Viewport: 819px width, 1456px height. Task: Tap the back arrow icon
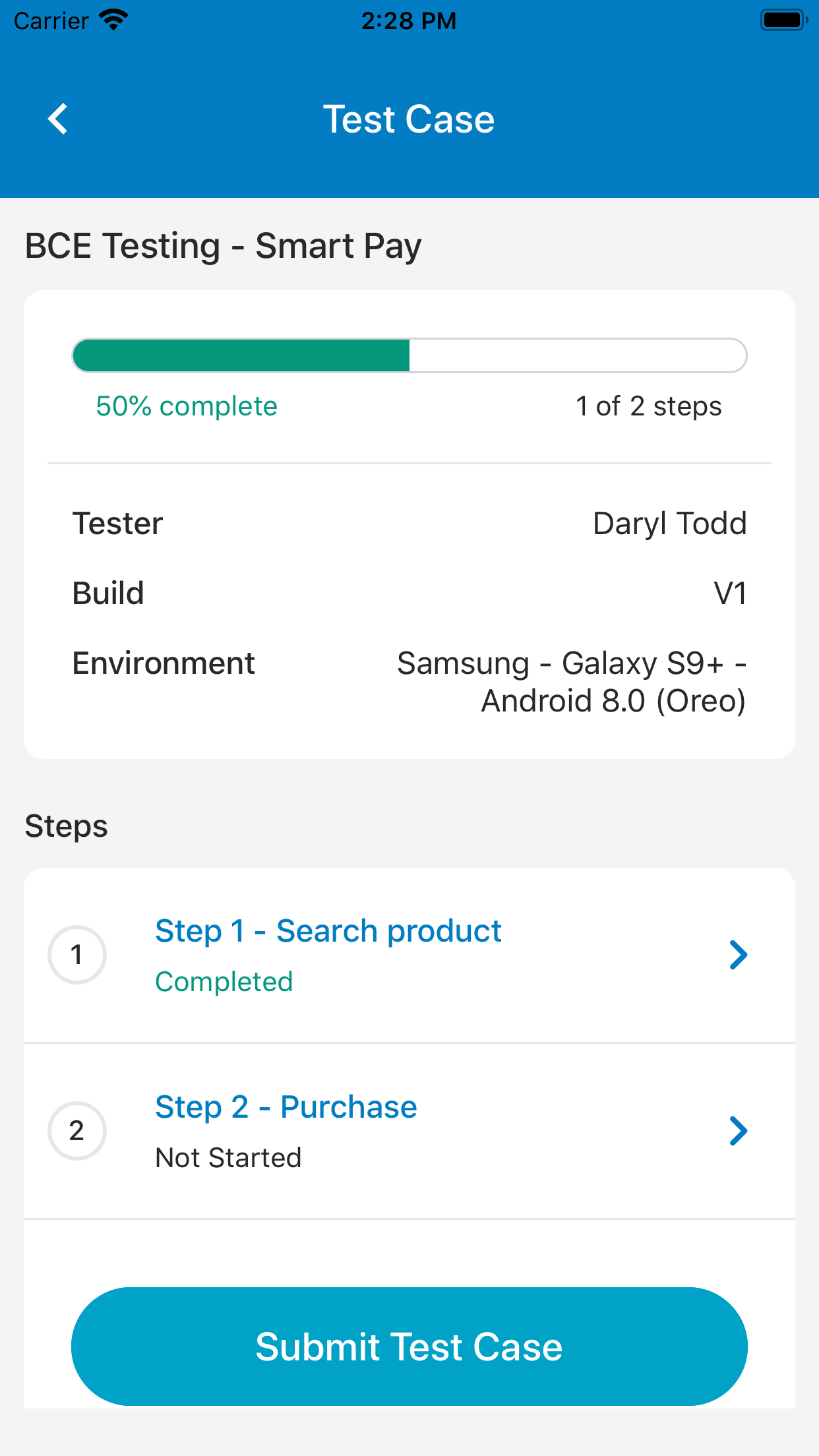(58, 119)
